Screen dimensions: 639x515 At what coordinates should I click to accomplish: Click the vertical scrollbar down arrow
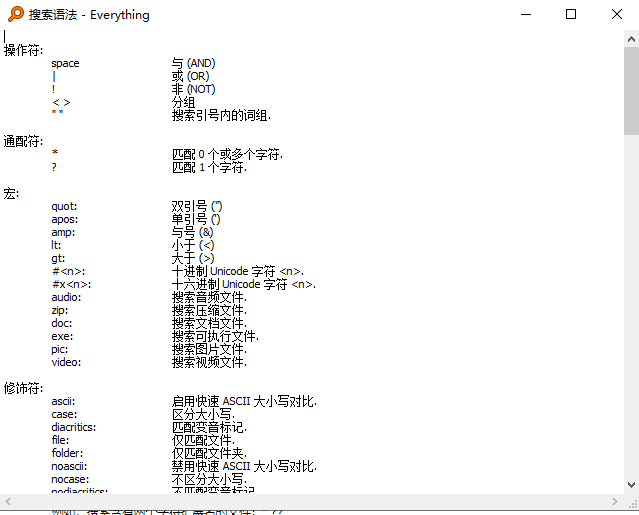pyautogui.click(x=631, y=485)
